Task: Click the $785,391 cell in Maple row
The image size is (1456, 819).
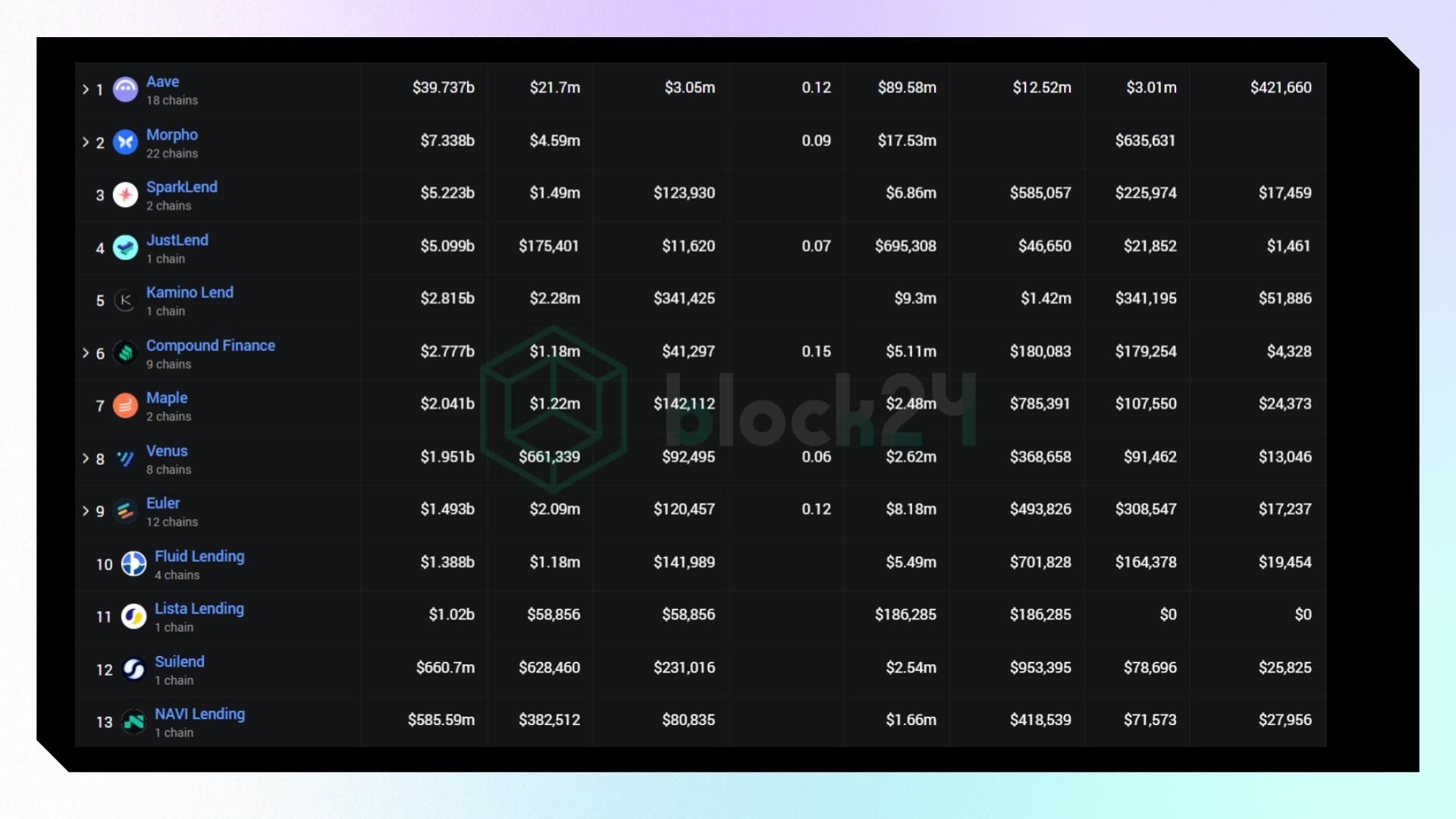Action: click(x=1040, y=404)
